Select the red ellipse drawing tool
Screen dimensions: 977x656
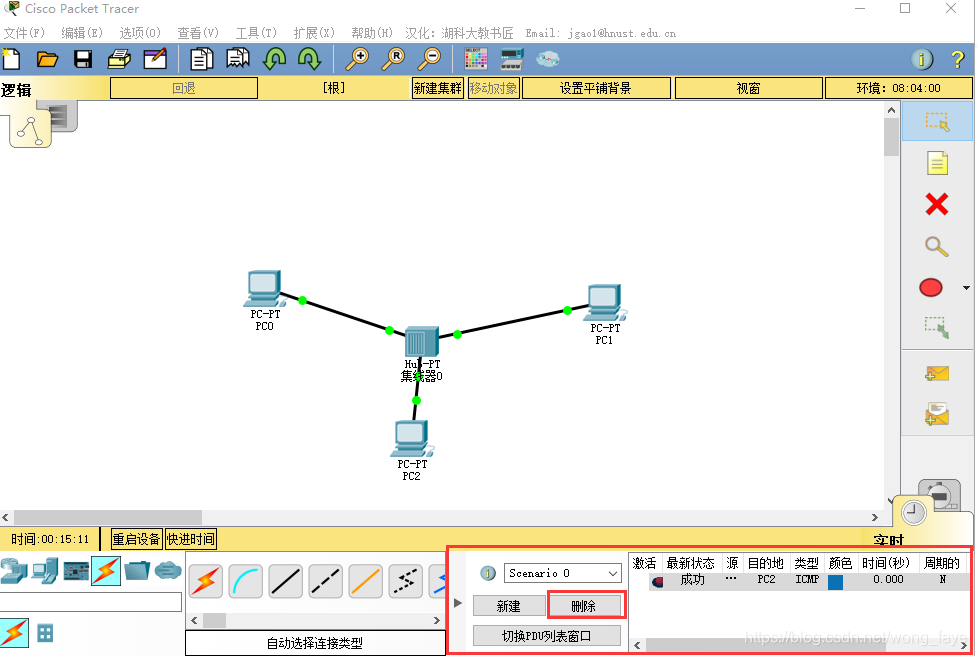click(931, 288)
